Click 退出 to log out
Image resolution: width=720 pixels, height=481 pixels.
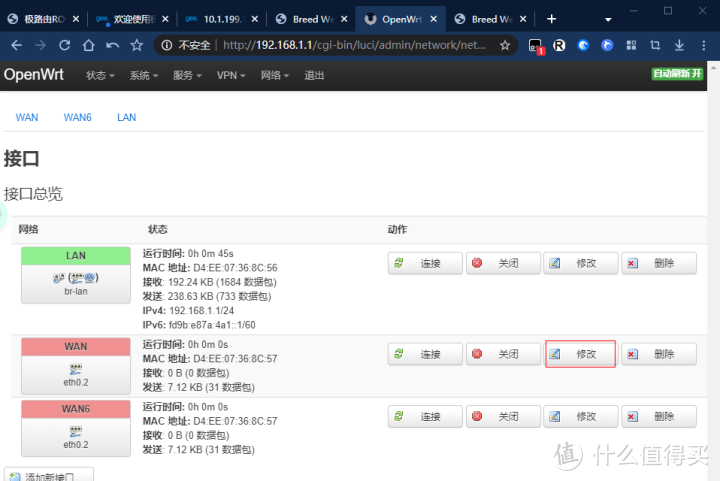(x=314, y=75)
